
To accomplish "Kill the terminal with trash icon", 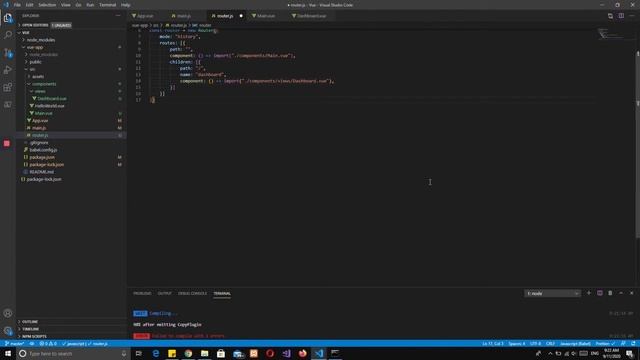I will pyautogui.click(x=610, y=293).
